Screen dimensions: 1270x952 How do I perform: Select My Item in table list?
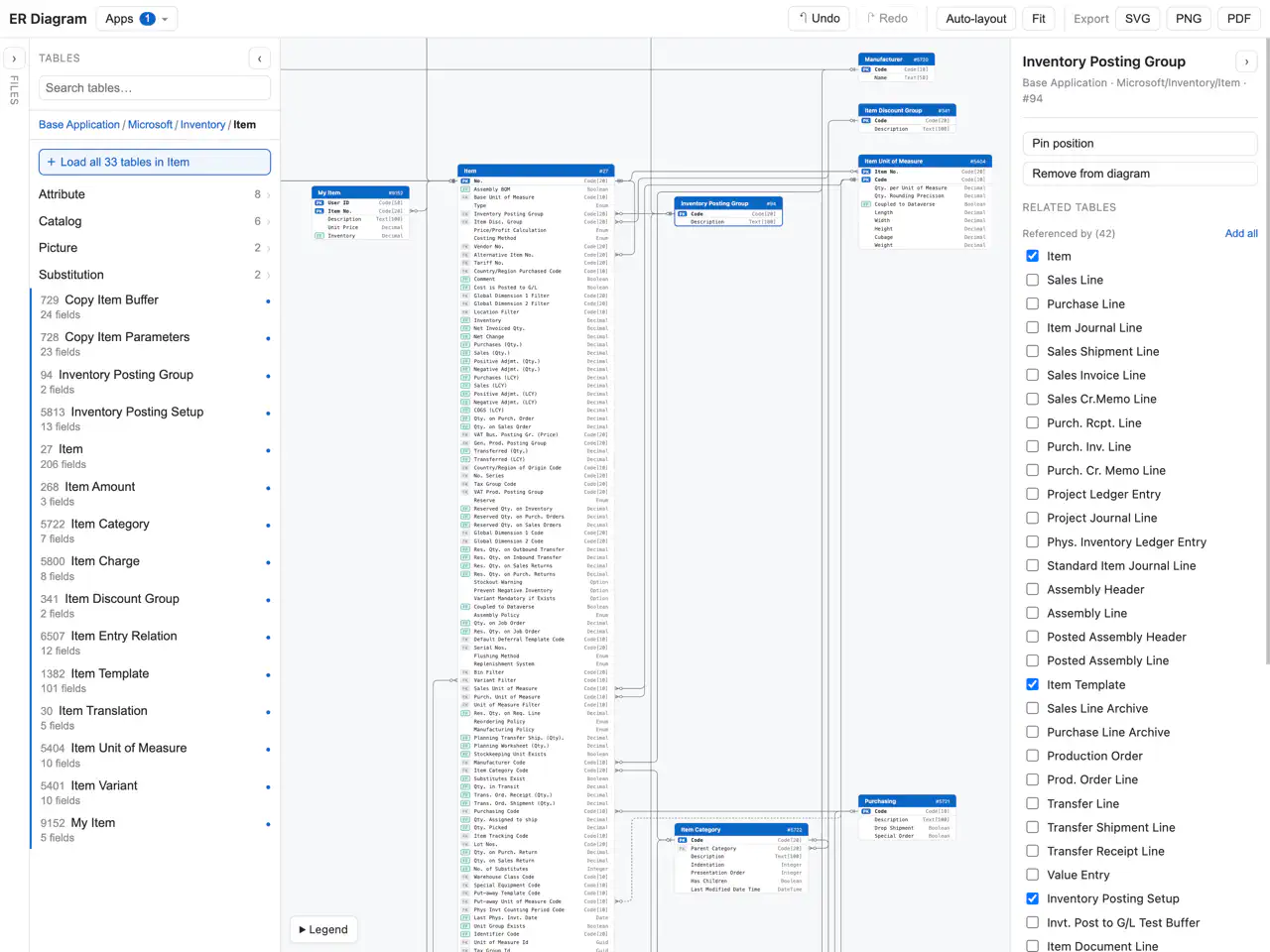click(x=155, y=830)
